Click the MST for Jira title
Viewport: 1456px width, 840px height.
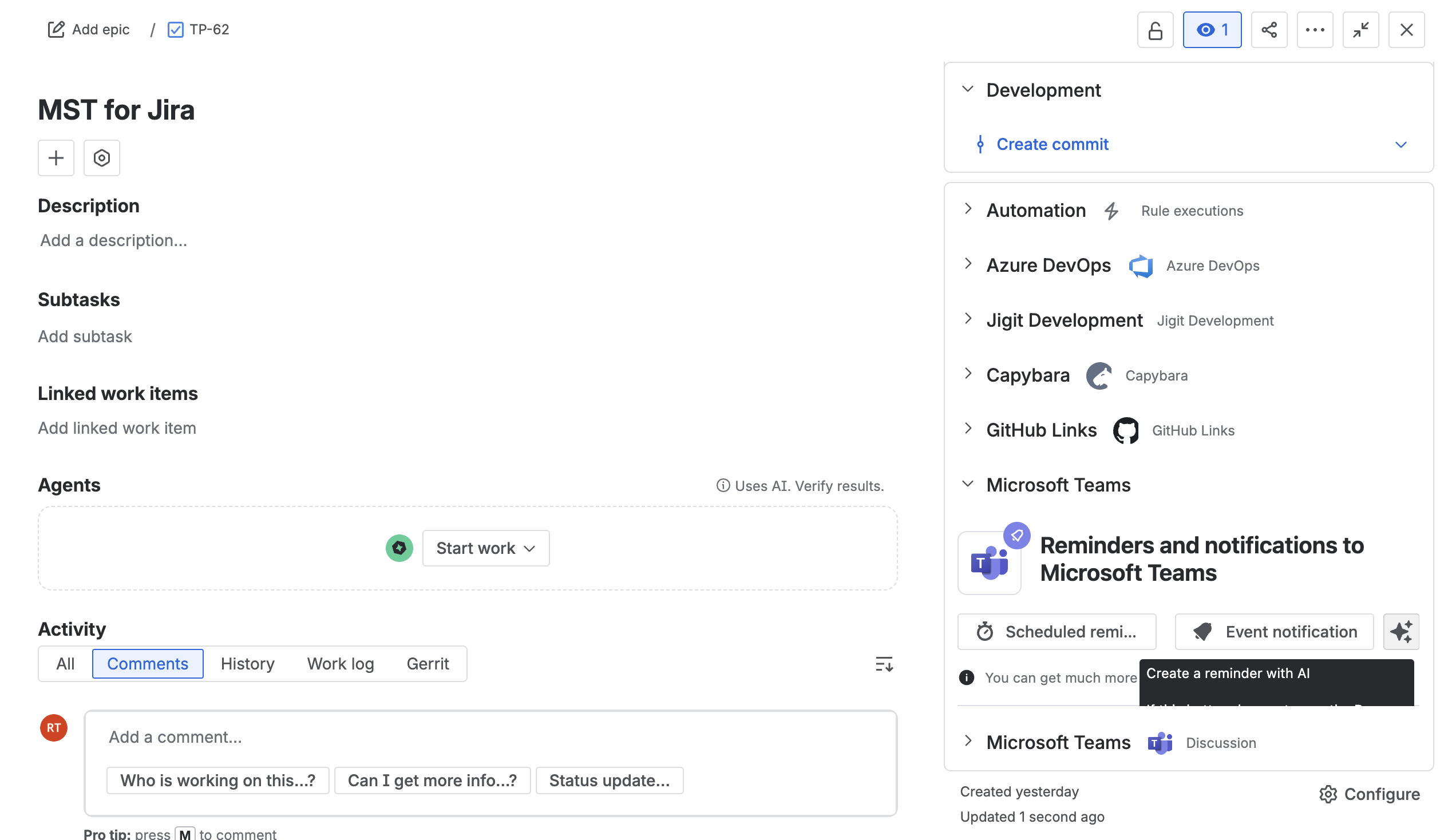[116, 110]
